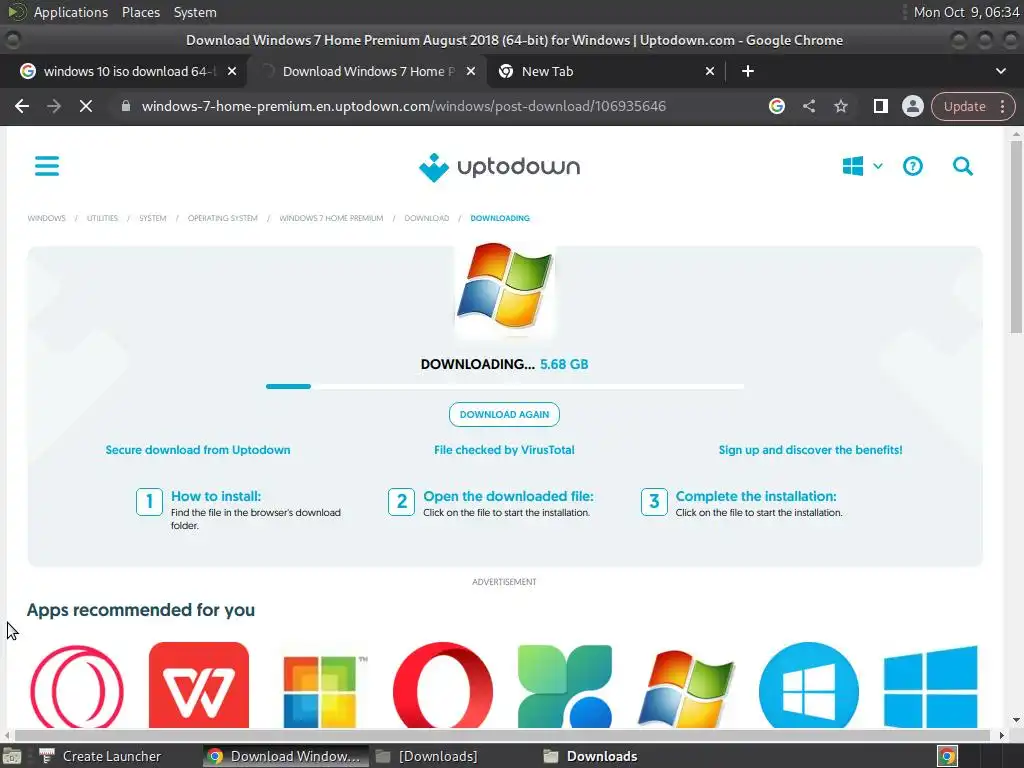Click the Google icon in address bar
This screenshot has width=1024, height=768.
click(776, 106)
